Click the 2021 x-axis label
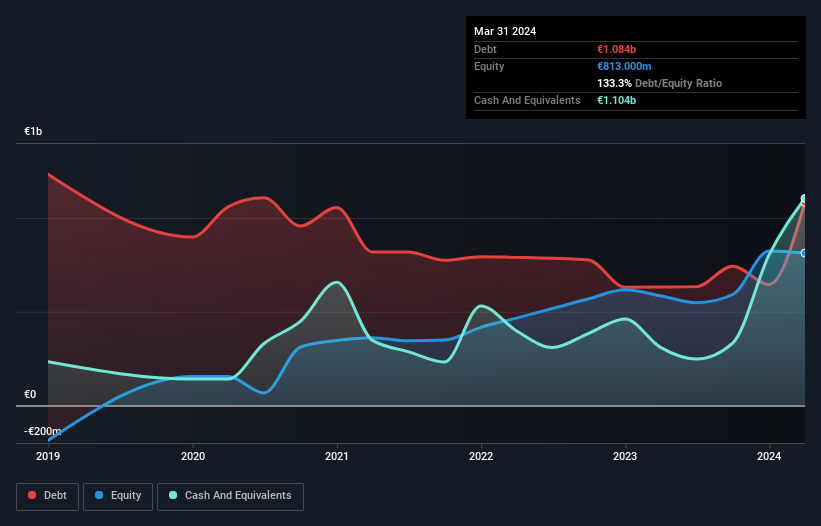This screenshot has width=821, height=526. pyautogui.click(x=337, y=456)
